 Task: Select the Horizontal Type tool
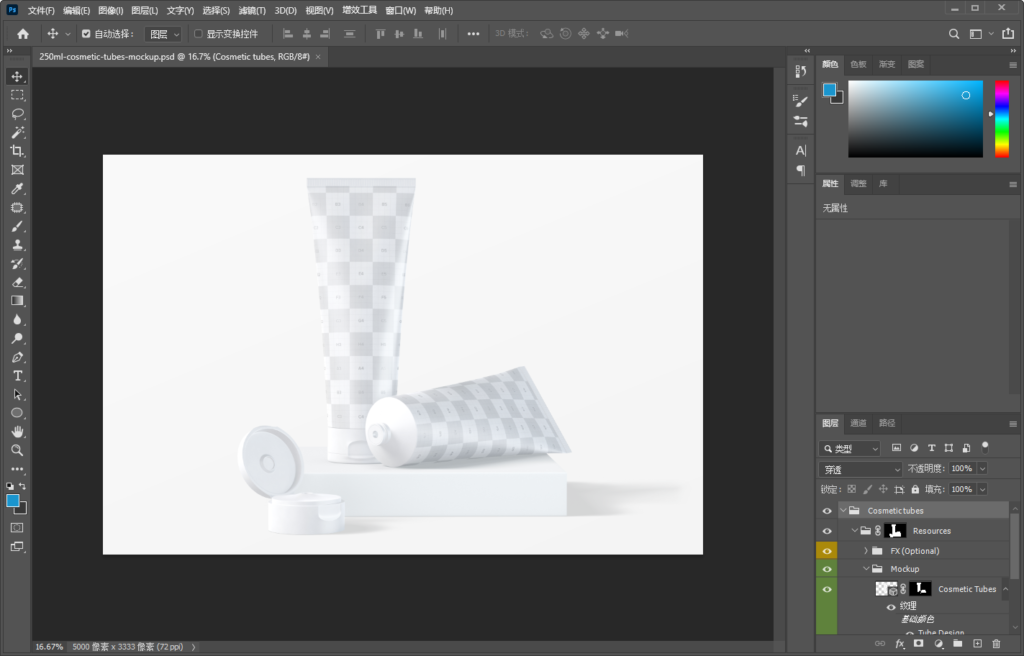(x=17, y=376)
